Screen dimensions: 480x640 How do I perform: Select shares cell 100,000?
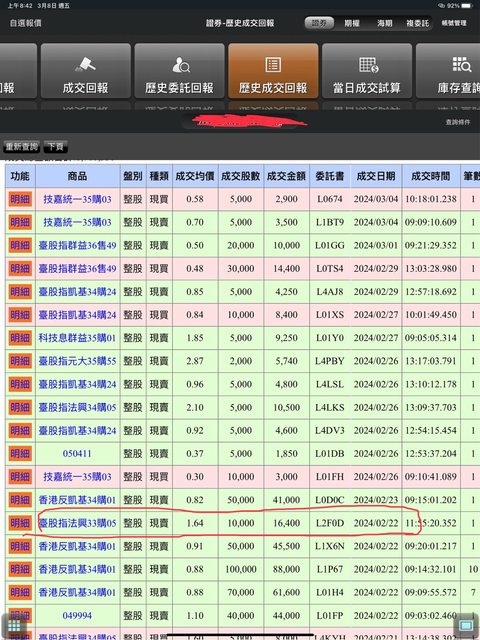(241, 569)
